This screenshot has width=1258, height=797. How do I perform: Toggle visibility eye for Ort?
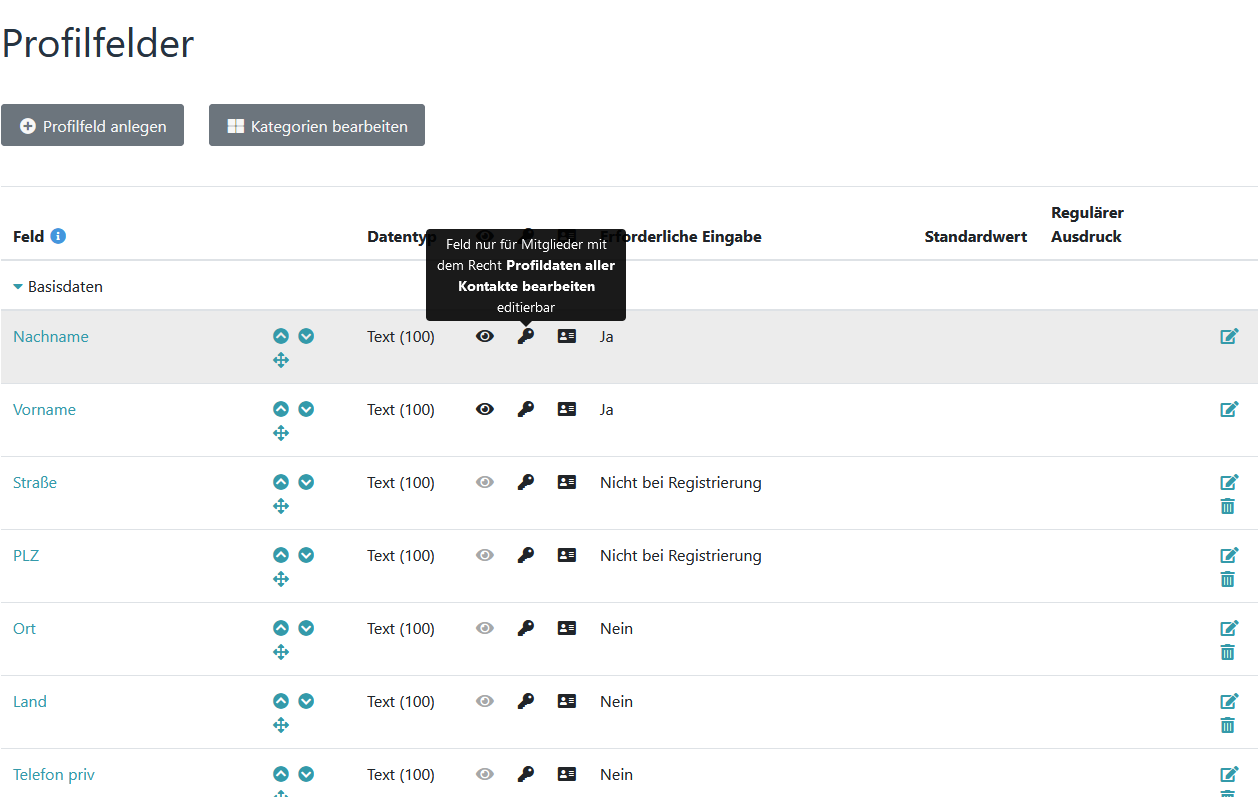pos(485,628)
